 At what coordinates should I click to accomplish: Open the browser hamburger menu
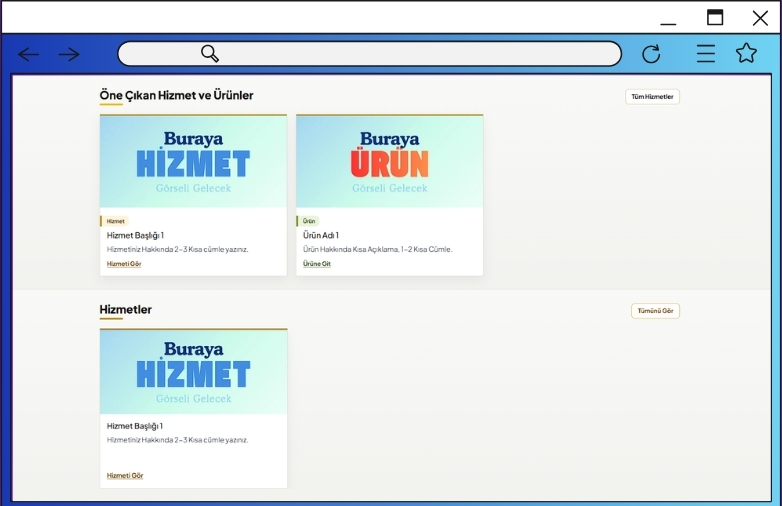click(x=706, y=54)
